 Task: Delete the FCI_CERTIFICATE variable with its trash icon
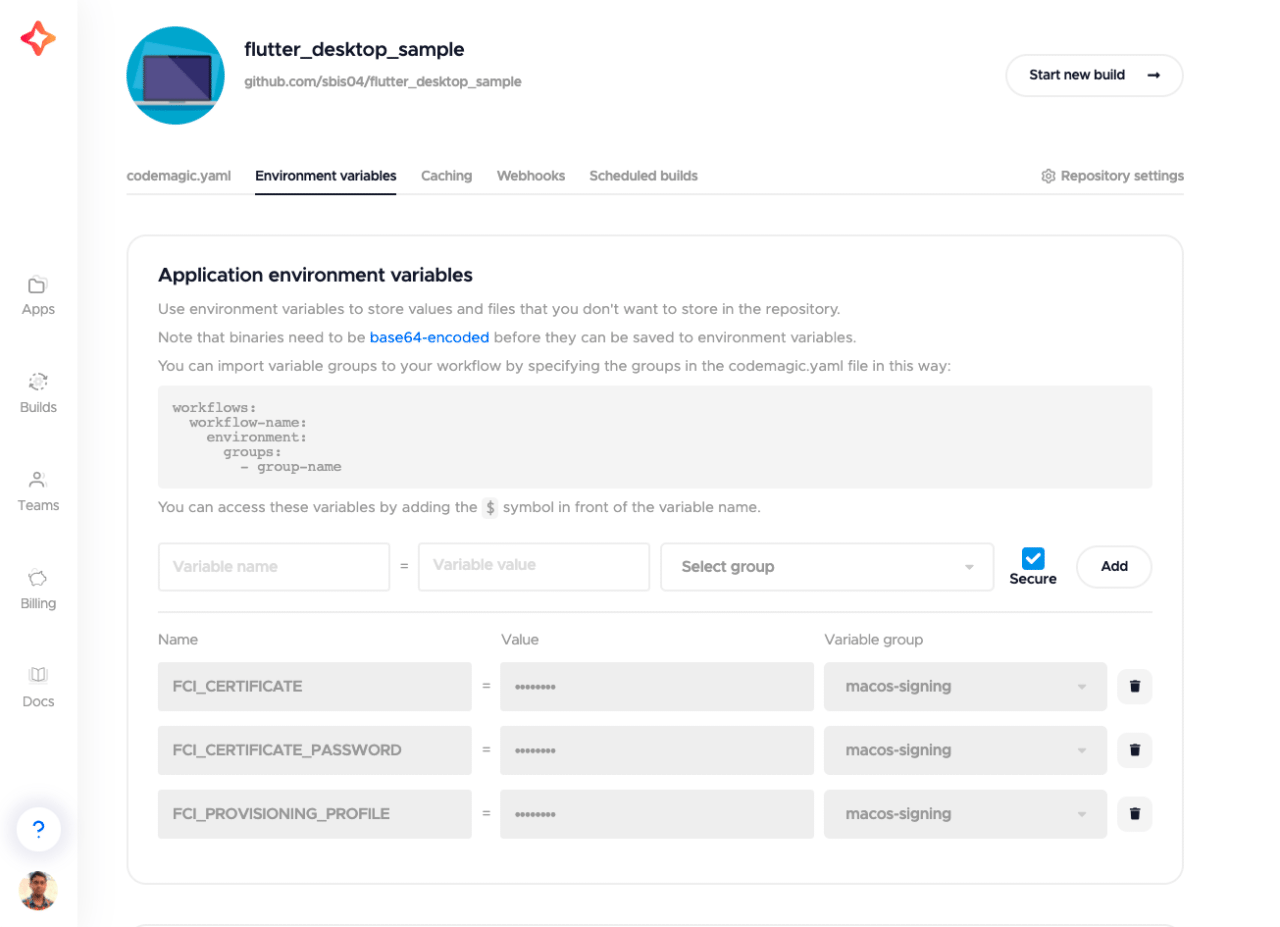click(x=1135, y=686)
